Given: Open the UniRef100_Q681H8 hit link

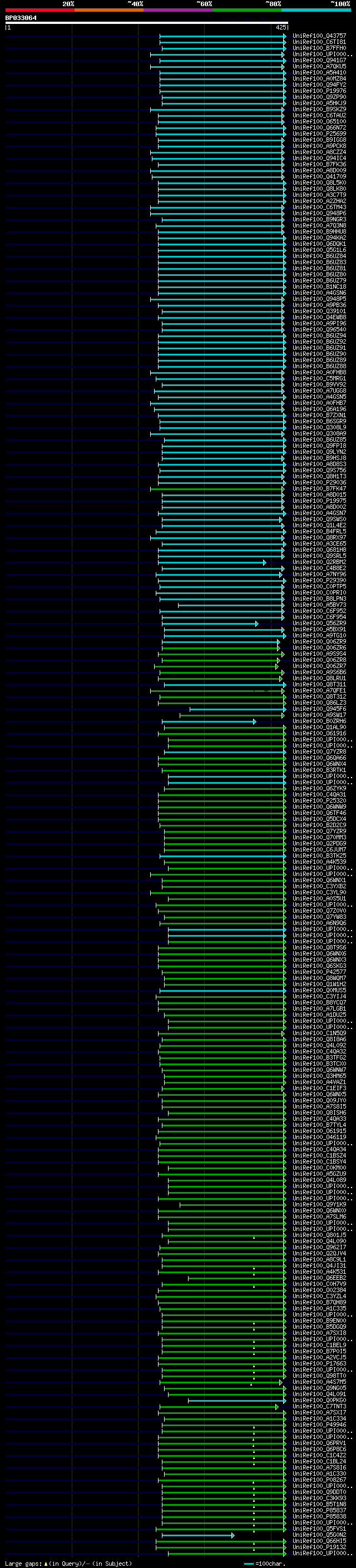Looking at the screenshot, I should (x=319, y=550).
